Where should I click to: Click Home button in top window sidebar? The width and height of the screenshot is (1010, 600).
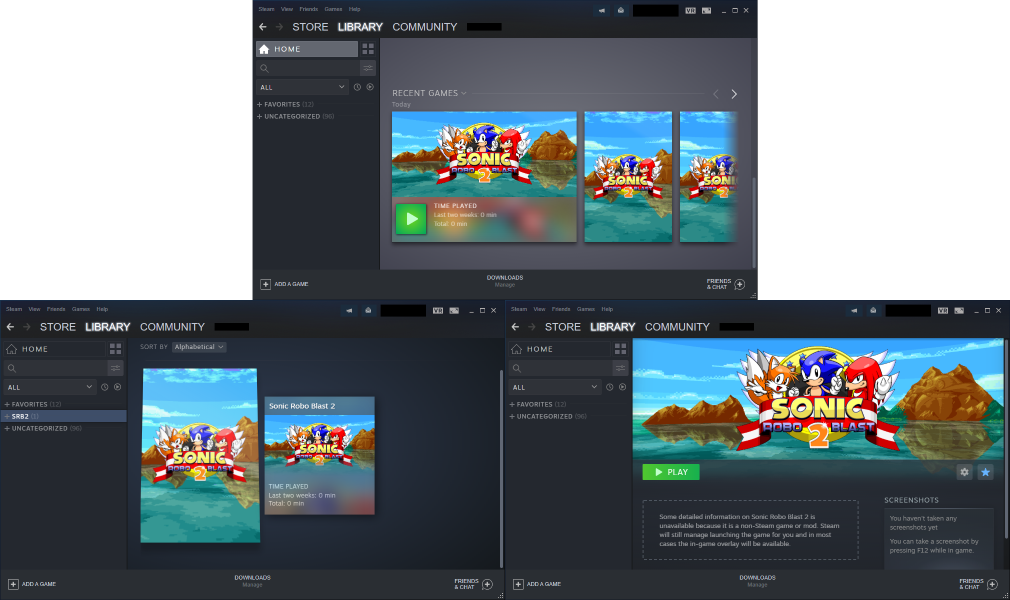(x=307, y=49)
